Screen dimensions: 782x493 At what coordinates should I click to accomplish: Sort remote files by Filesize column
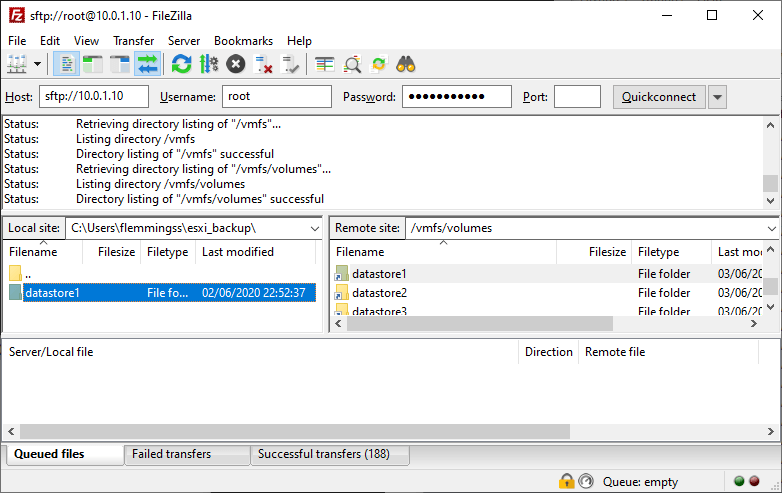click(594, 252)
